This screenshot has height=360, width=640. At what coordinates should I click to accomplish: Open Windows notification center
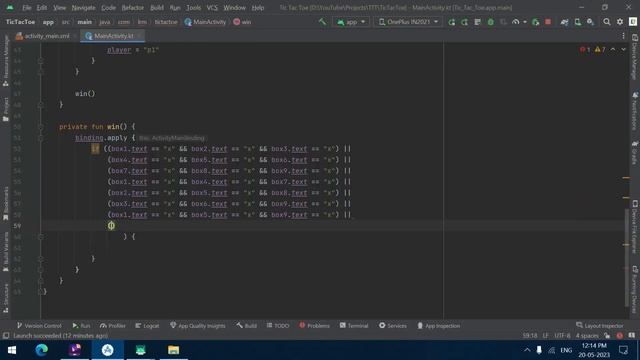pos(623,350)
